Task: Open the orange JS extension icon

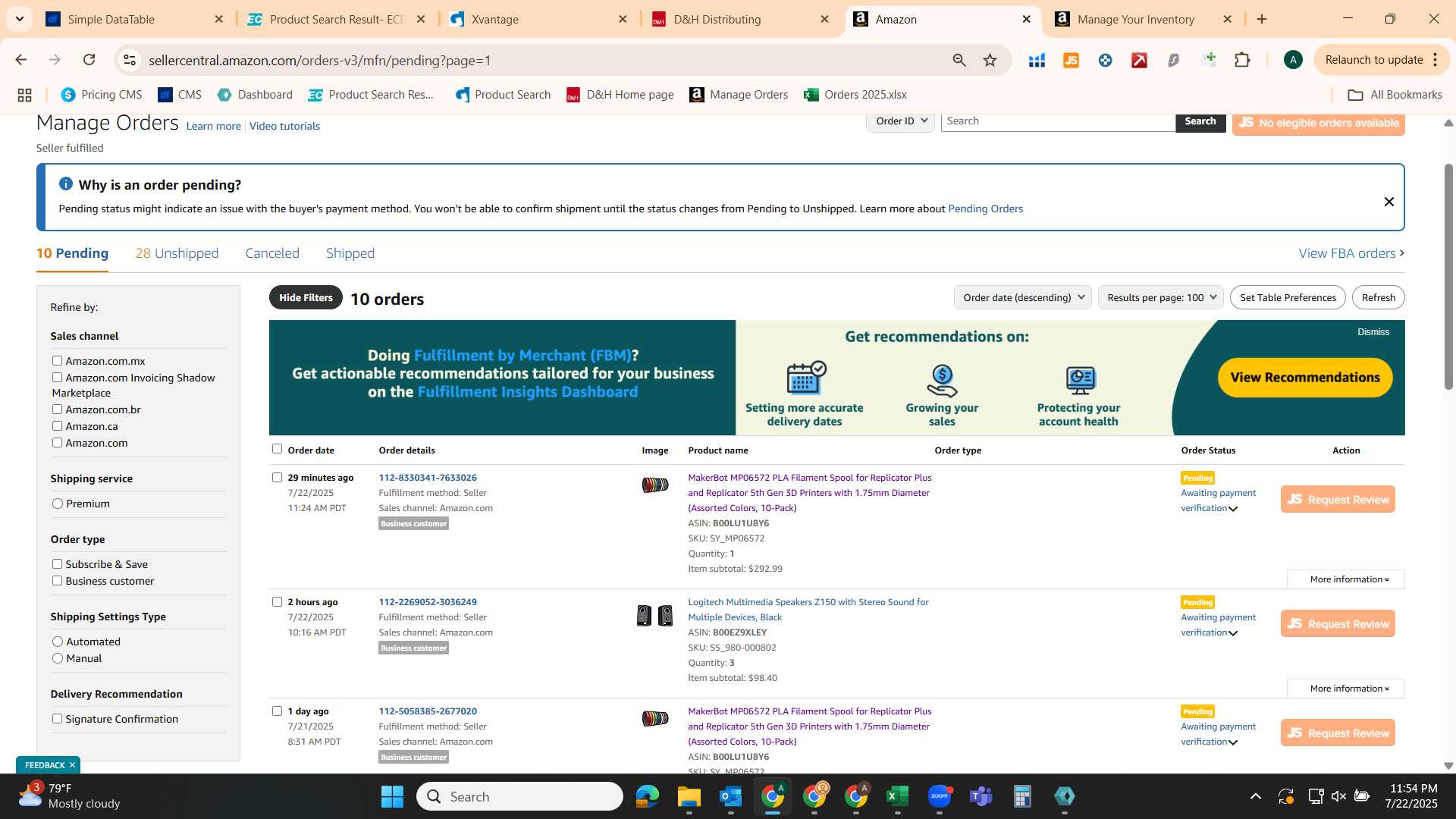Action: [x=1071, y=60]
